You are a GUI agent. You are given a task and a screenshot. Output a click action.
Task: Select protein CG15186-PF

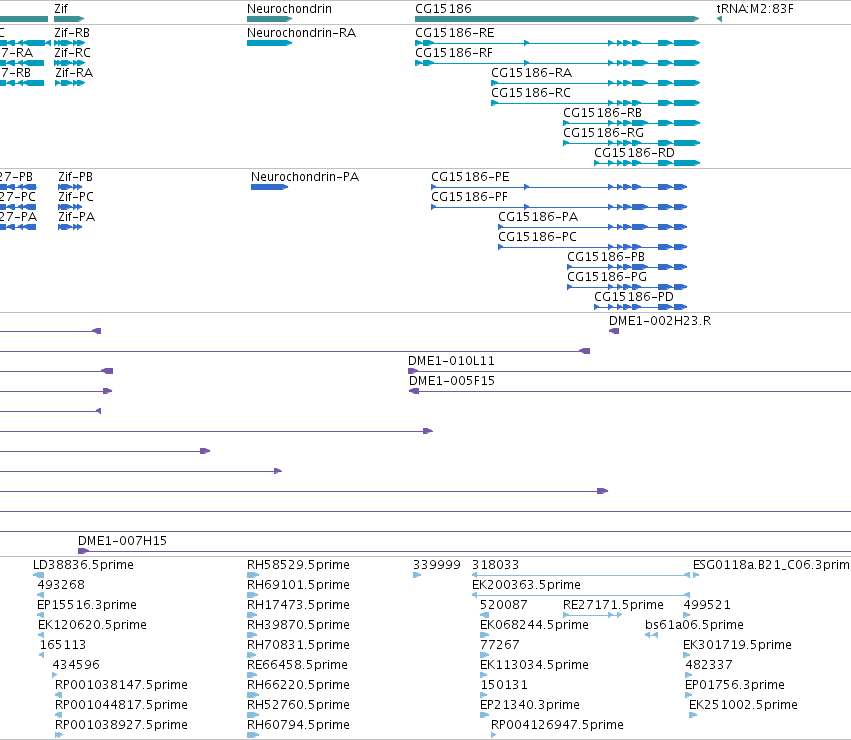(x=469, y=197)
